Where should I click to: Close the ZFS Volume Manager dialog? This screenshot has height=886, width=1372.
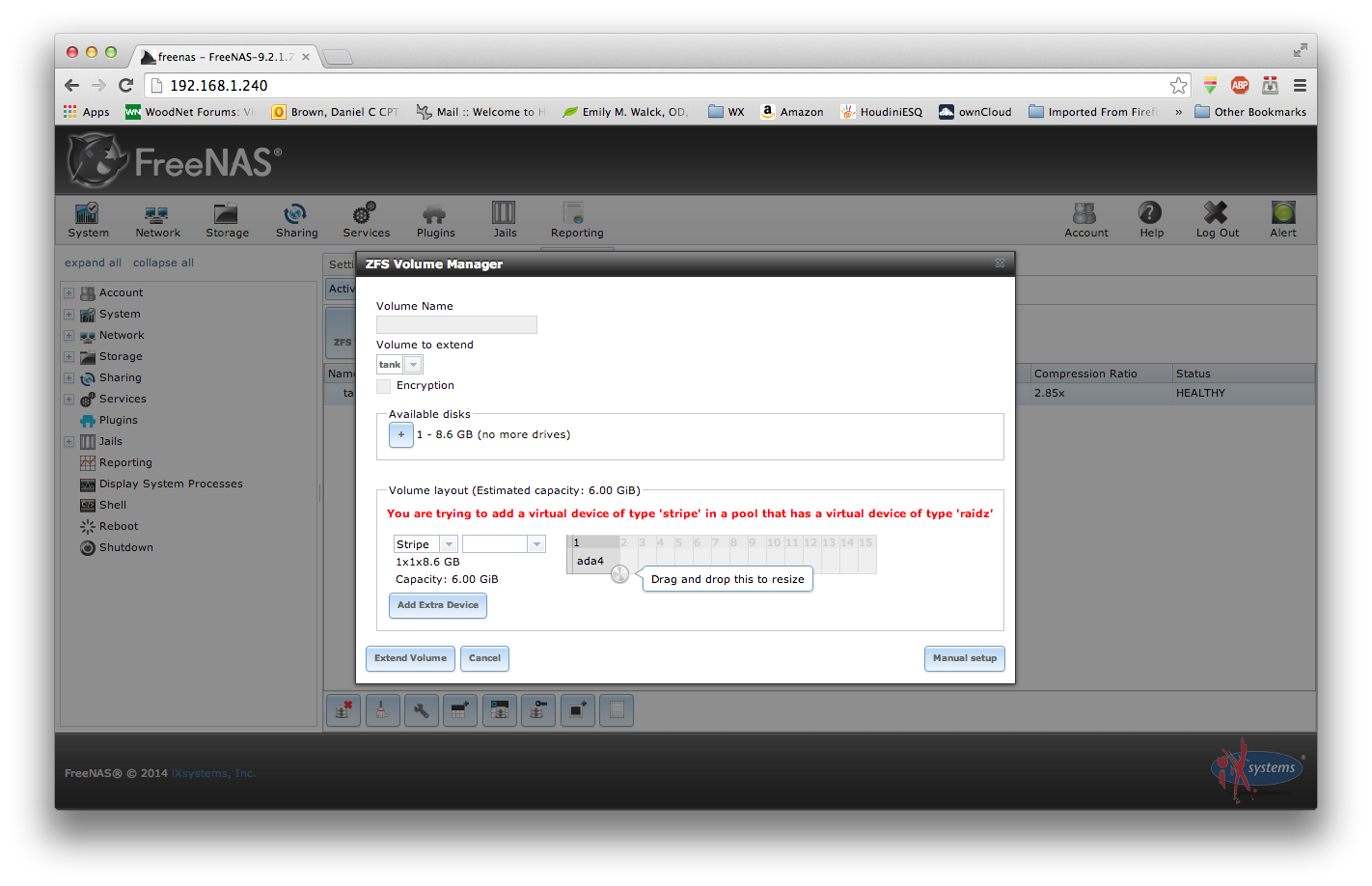[x=1000, y=263]
